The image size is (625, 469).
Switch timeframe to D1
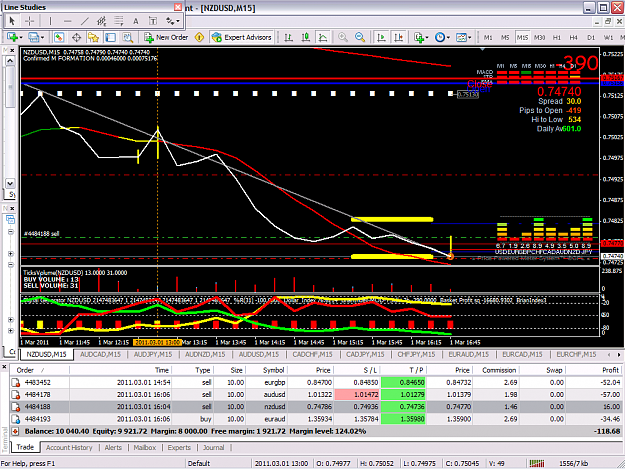pyautogui.click(x=591, y=37)
